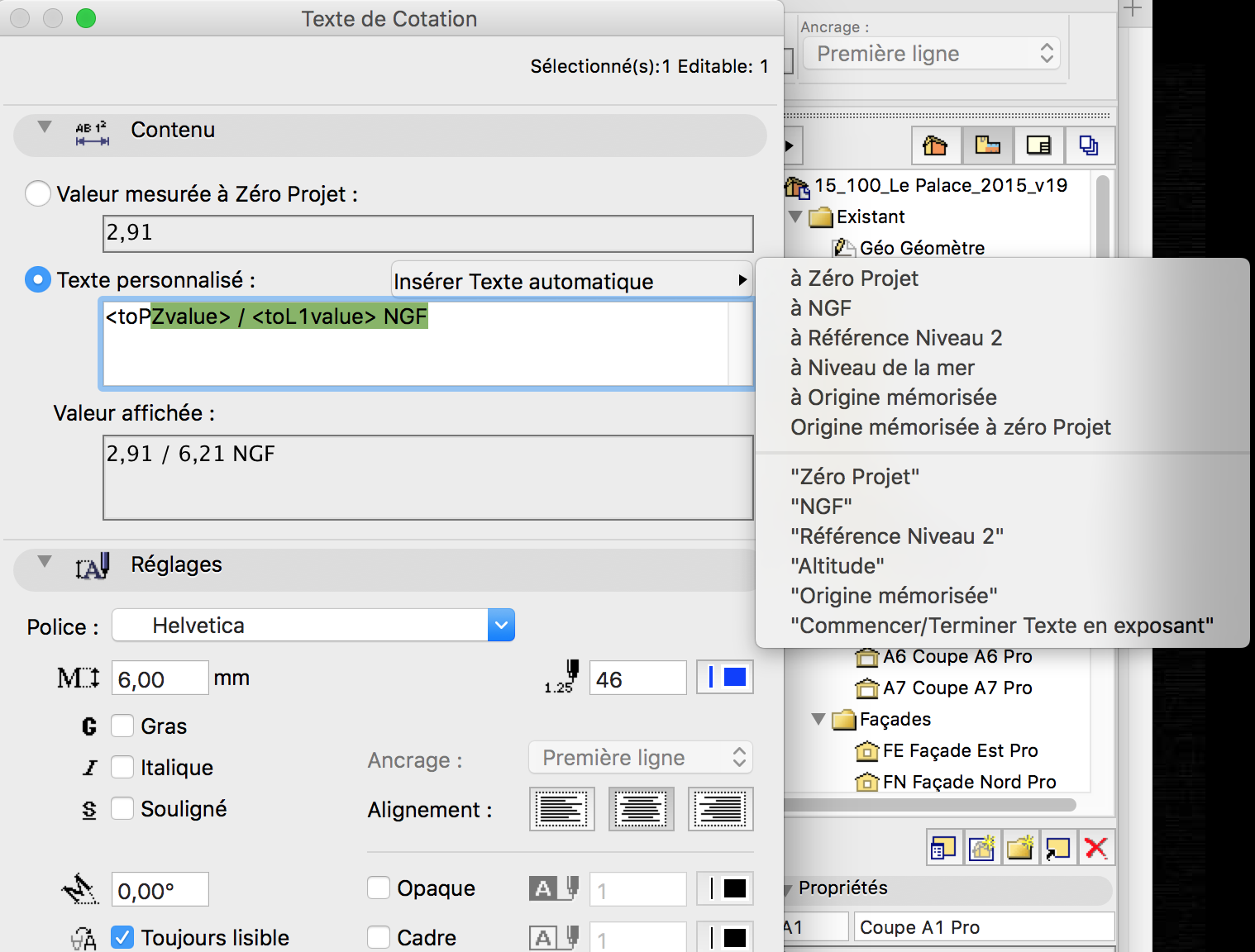Click the text height field 6,00

pyautogui.click(x=160, y=678)
